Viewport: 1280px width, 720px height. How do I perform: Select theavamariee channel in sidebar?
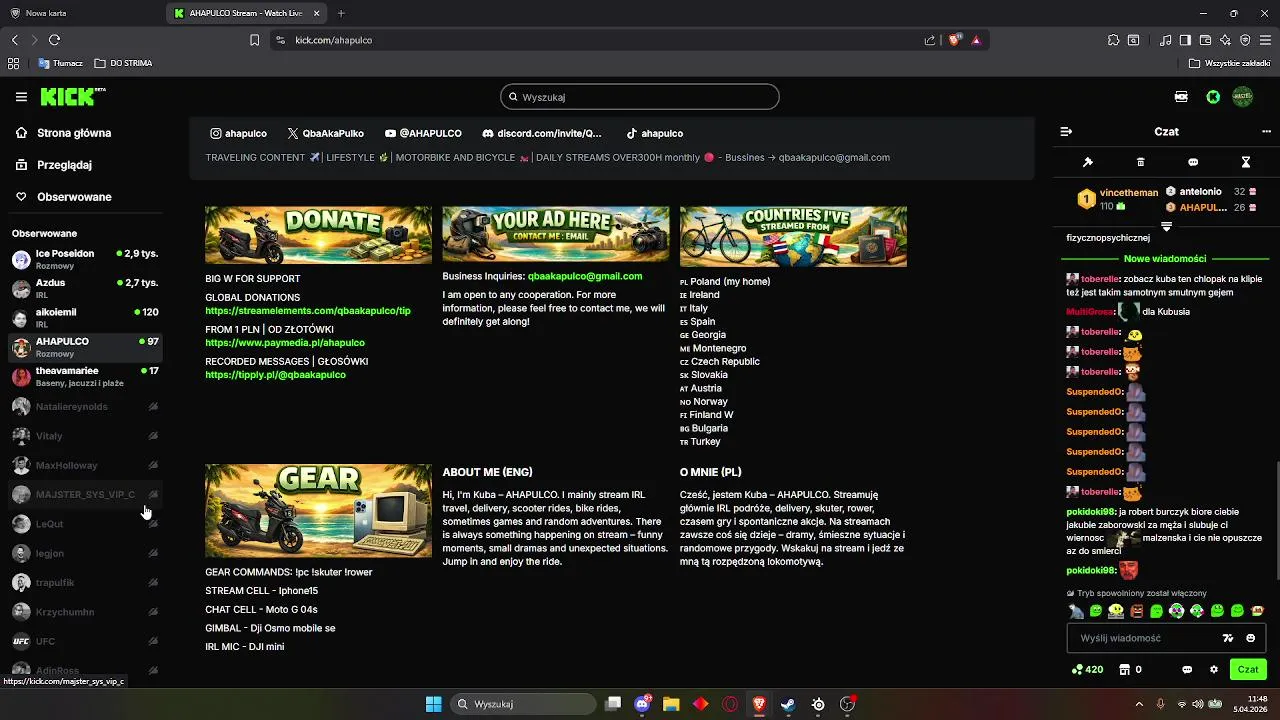(85, 376)
